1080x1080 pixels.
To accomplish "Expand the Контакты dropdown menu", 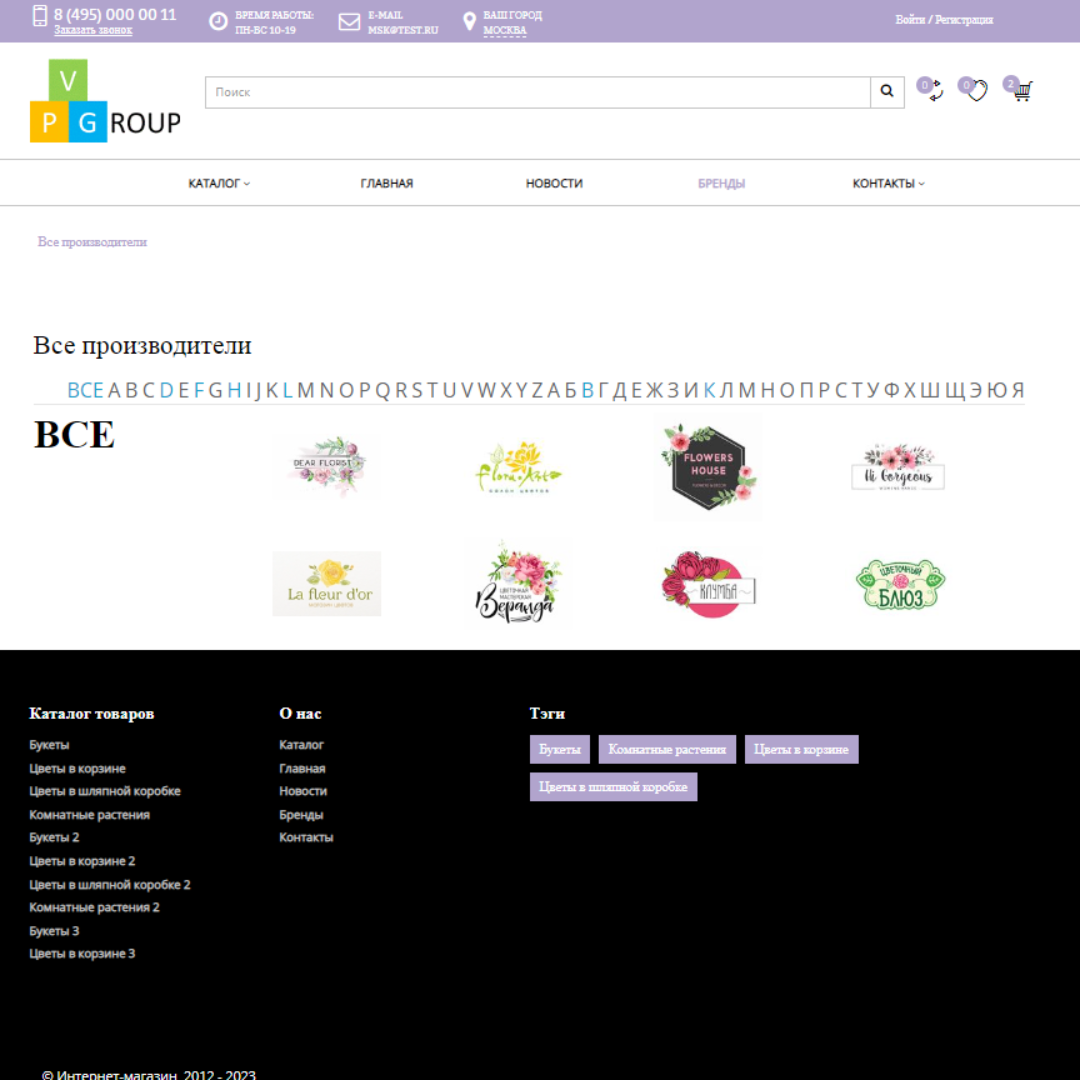I will coord(888,184).
